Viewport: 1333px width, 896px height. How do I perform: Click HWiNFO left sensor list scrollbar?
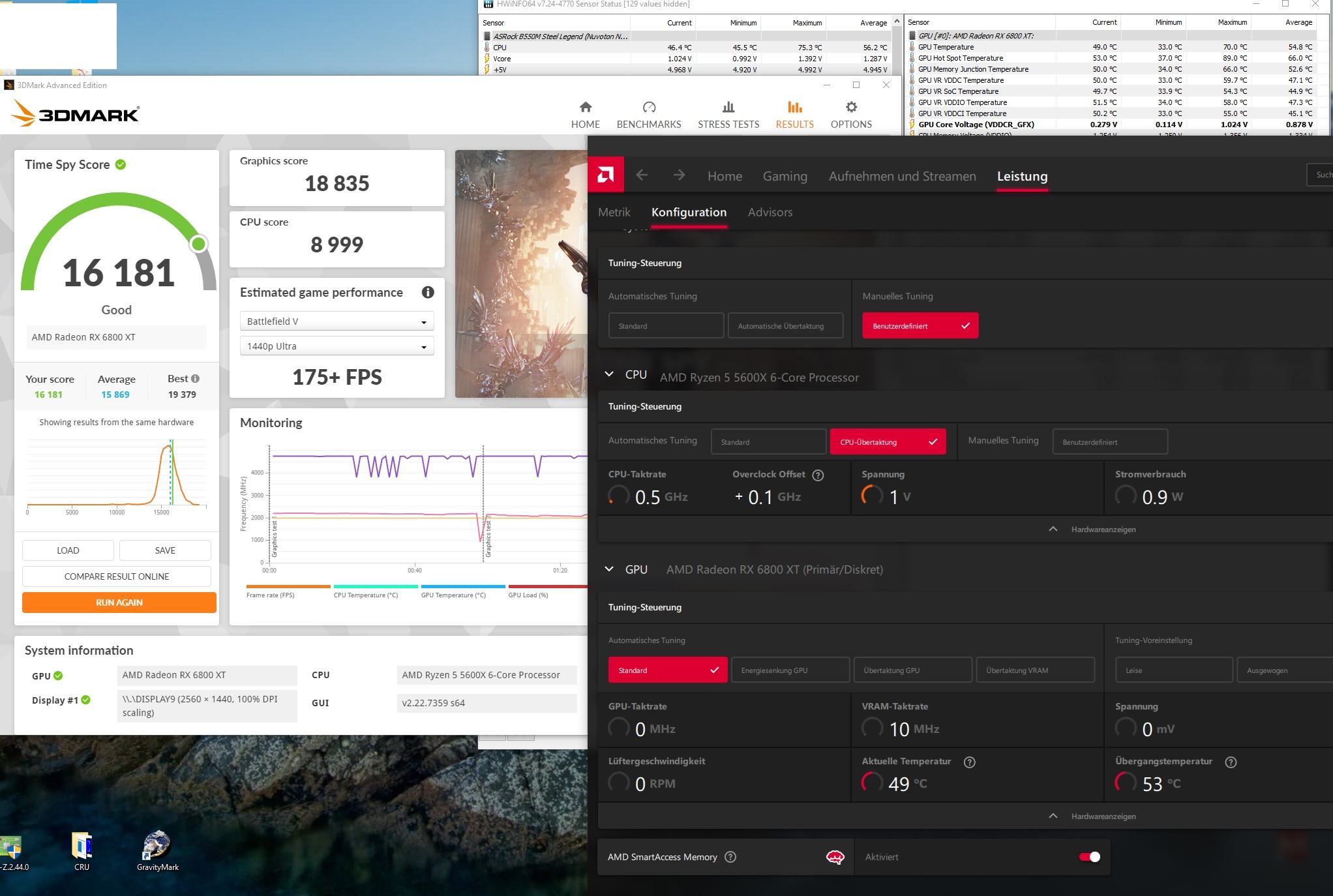pyautogui.click(x=897, y=46)
